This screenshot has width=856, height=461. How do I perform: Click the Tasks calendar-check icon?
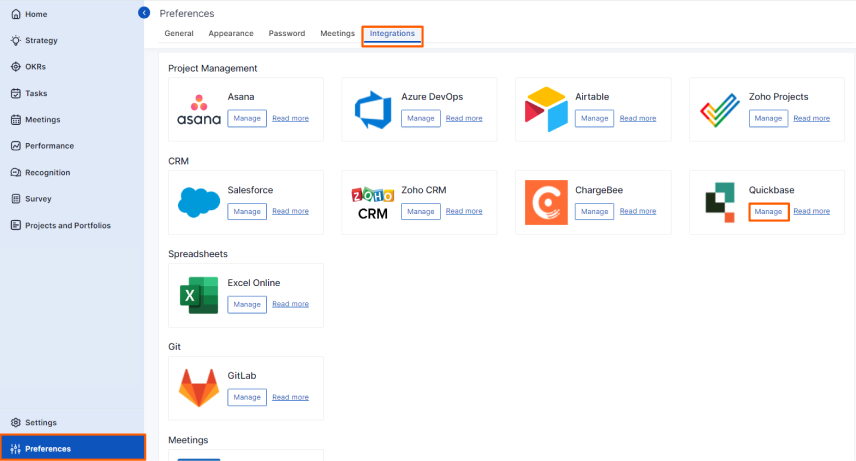(x=16, y=93)
